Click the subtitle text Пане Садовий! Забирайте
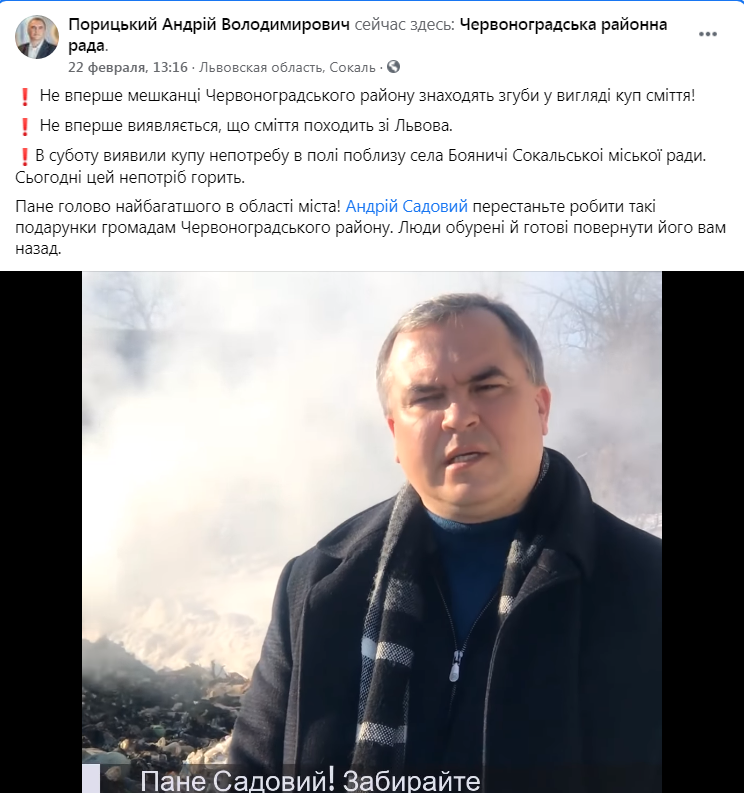744x793 pixels. 310,781
